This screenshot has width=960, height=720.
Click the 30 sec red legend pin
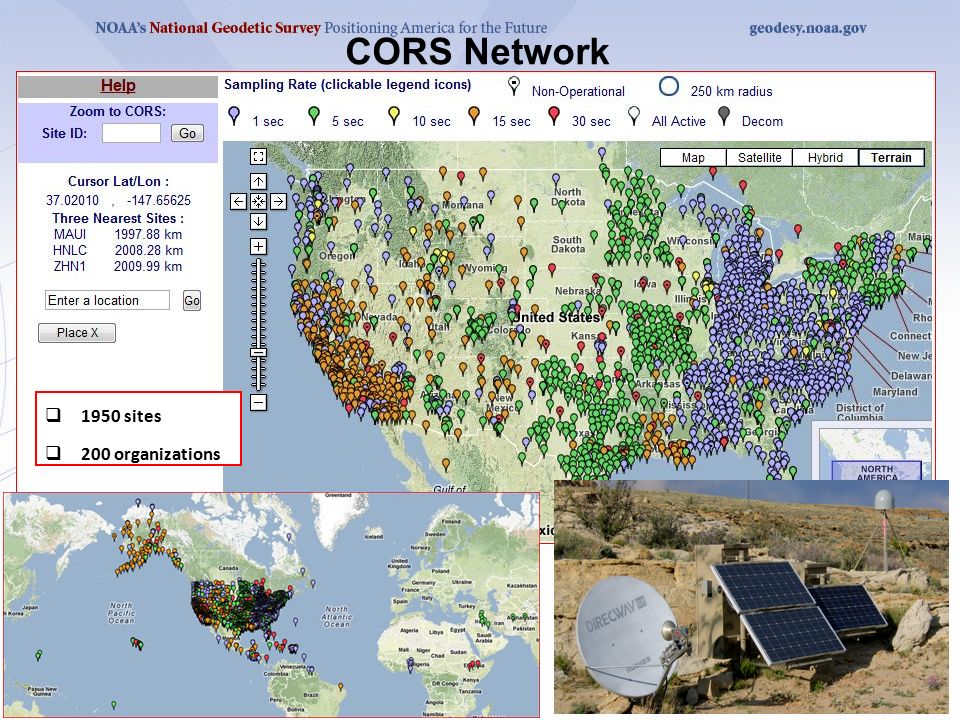click(x=553, y=116)
